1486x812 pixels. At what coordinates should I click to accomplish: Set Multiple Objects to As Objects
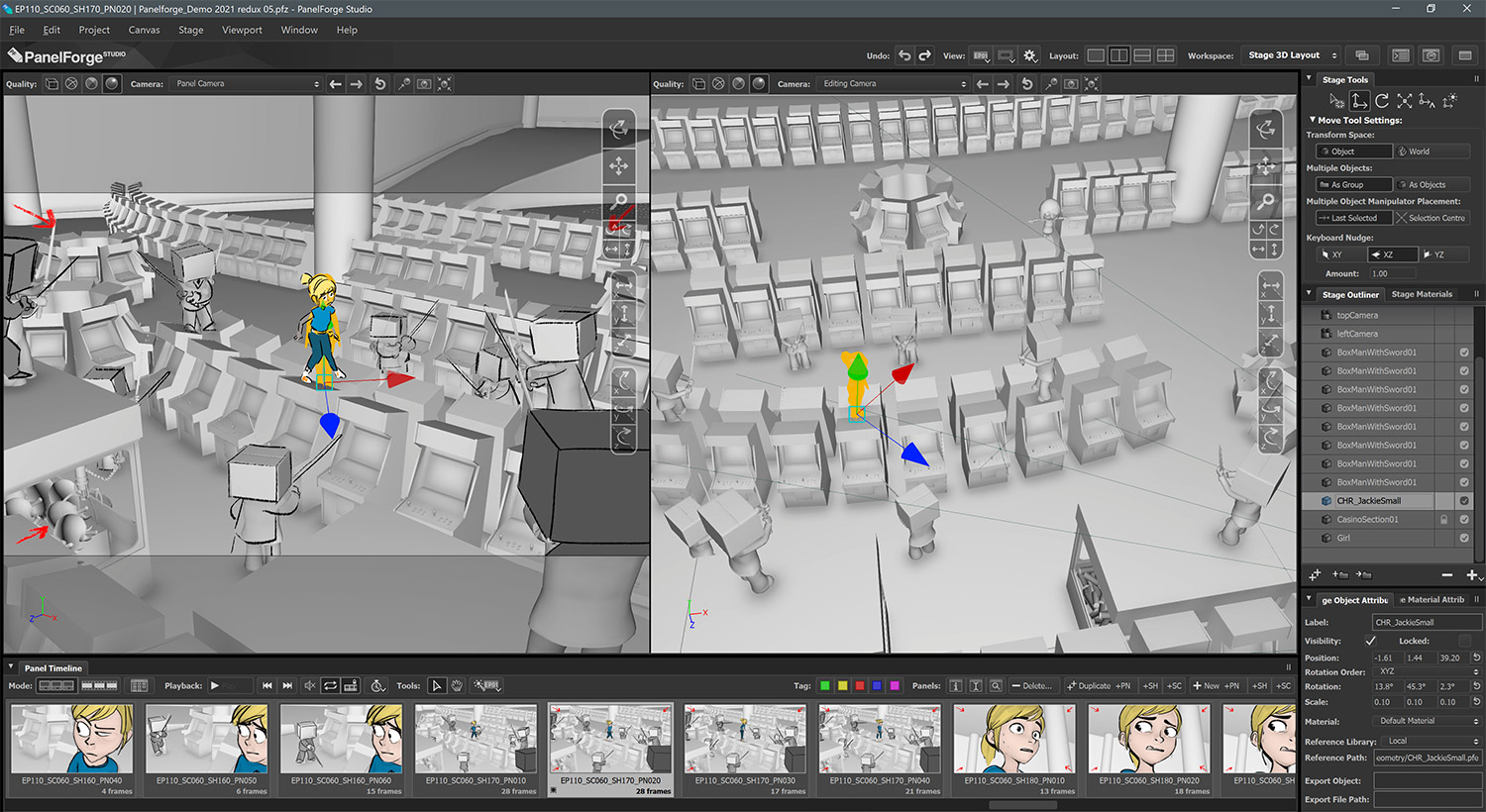coord(1433,185)
